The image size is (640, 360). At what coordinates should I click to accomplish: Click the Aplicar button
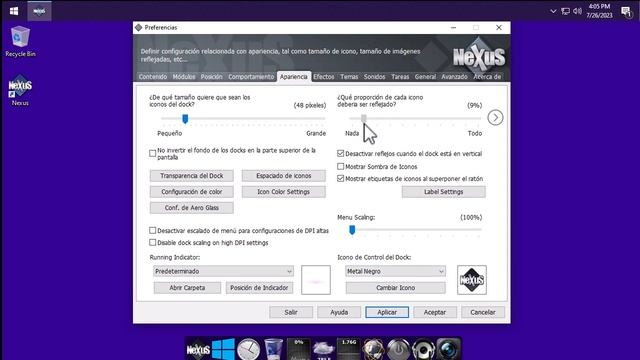tap(387, 312)
